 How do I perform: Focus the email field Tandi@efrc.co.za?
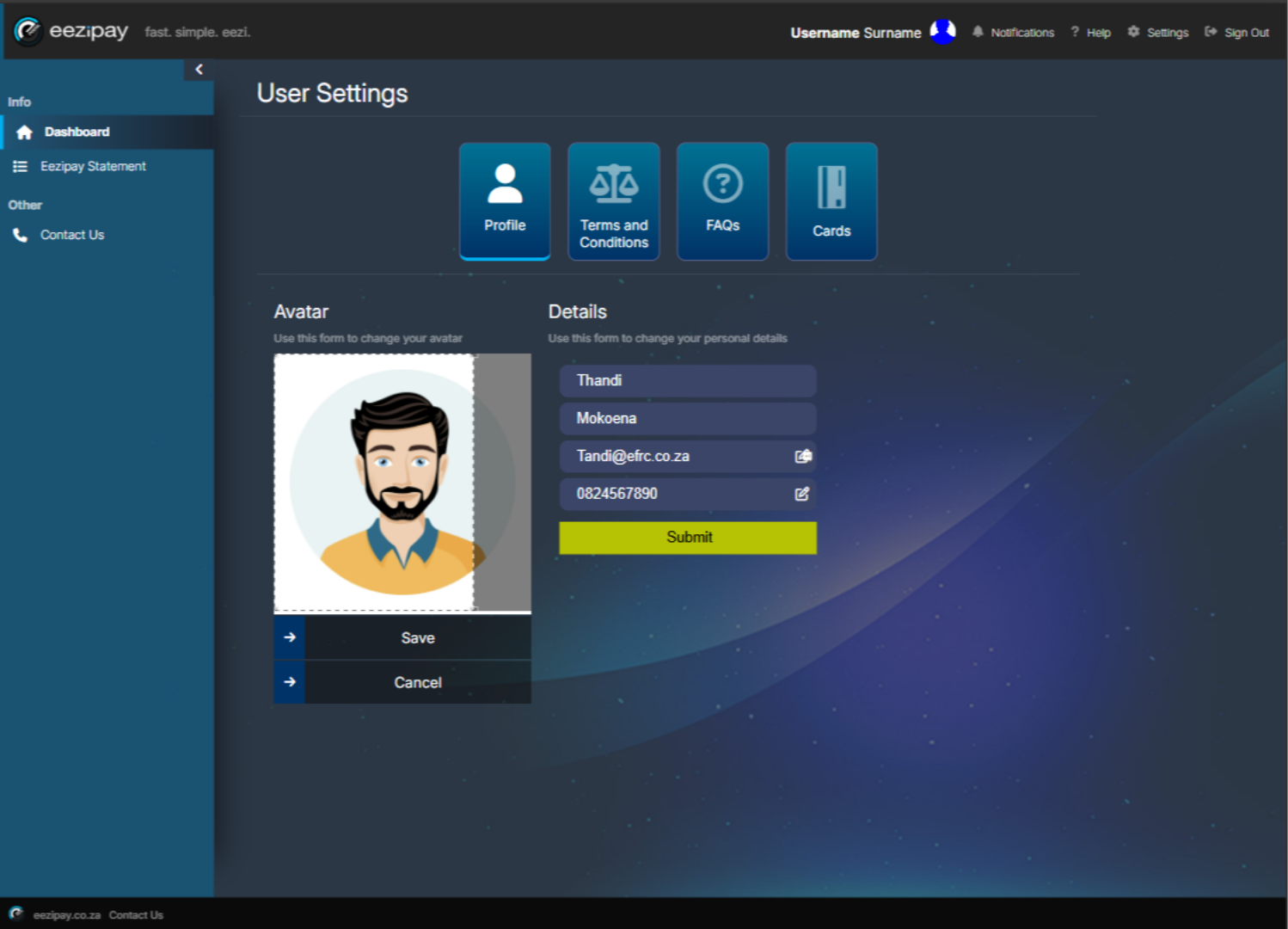[x=688, y=457]
